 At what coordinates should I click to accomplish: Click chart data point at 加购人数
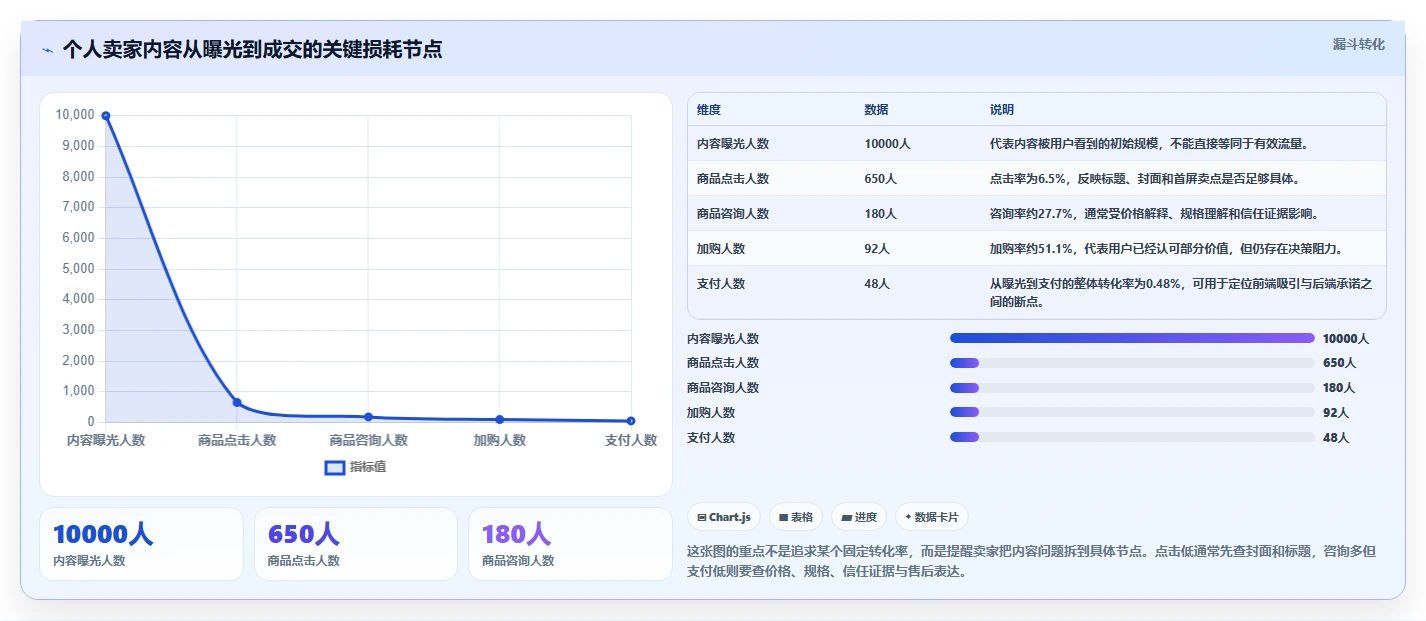(499, 420)
